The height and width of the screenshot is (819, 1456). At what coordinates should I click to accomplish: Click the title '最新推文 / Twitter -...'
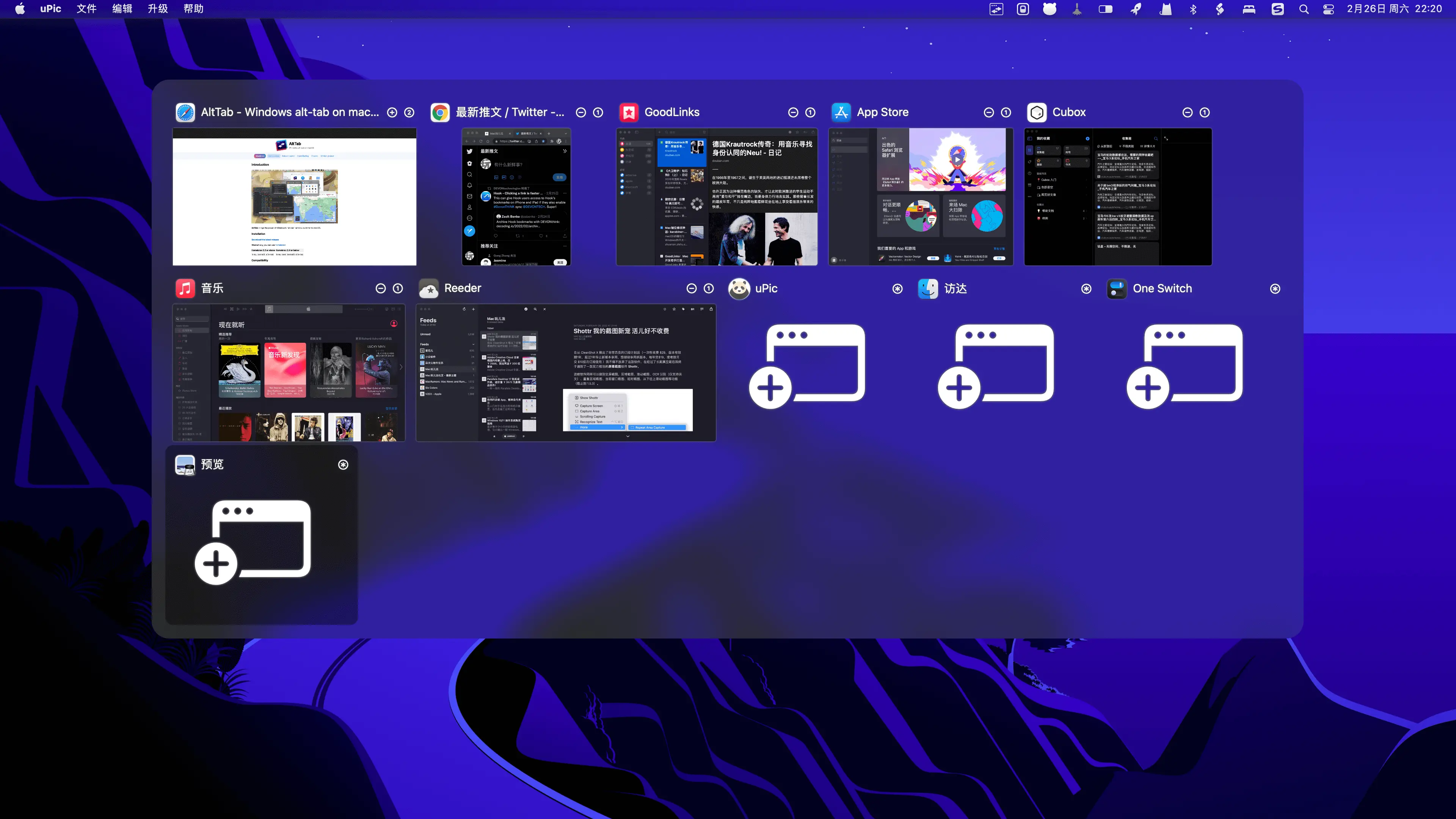pyautogui.click(x=510, y=112)
